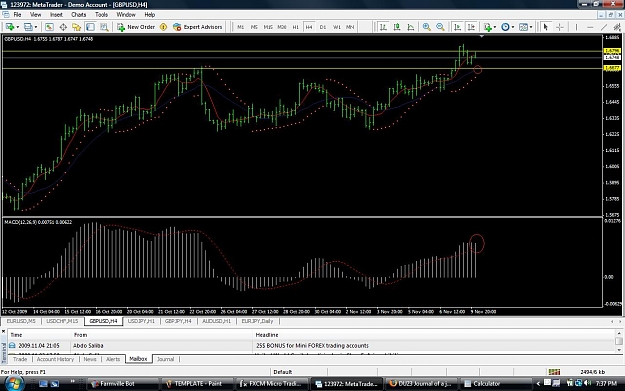Open the Navigator panel with the star-folder icon
The height and width of the screenshot is (391, 625).
tap(77, 27)
